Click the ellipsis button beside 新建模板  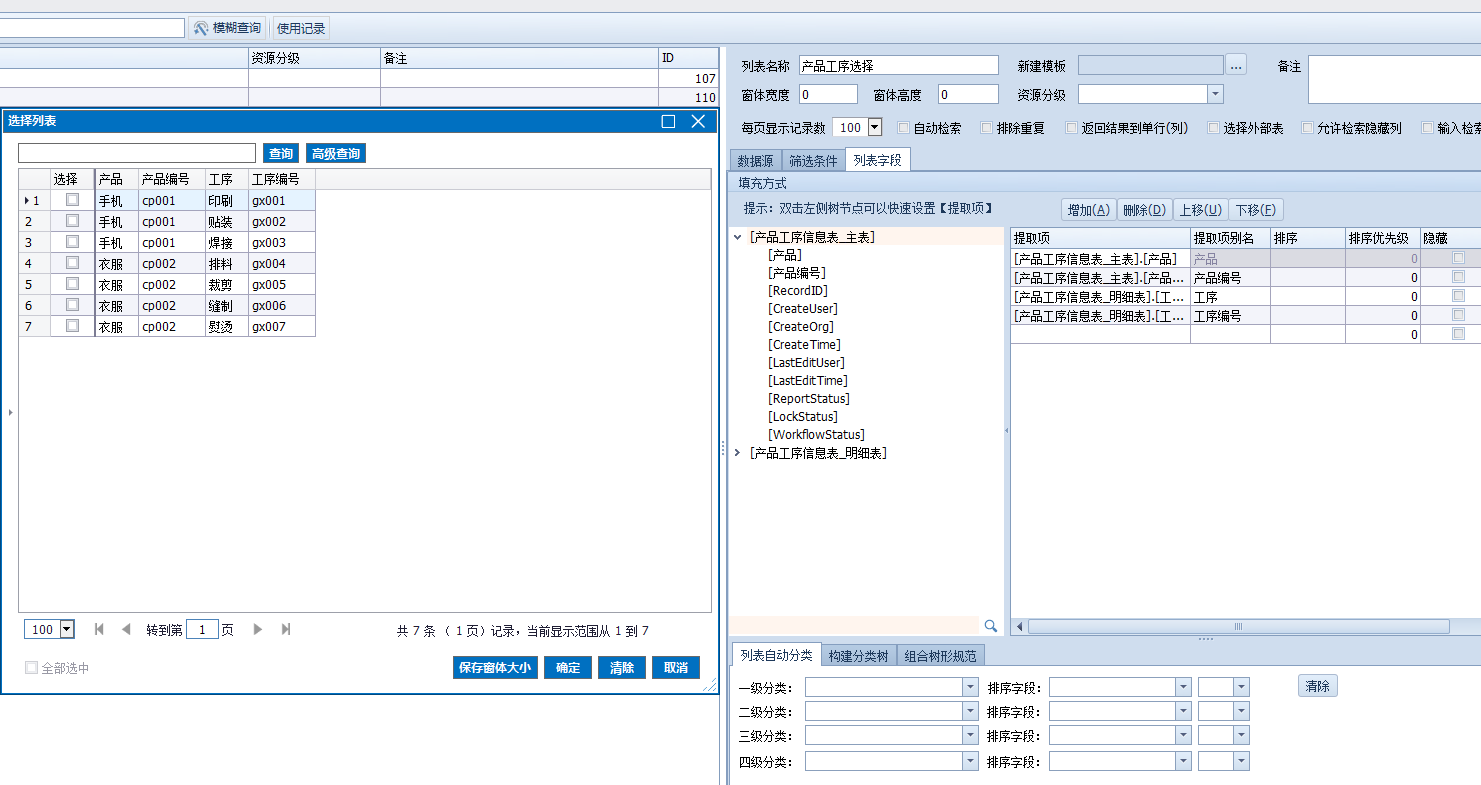(1237, 65)
